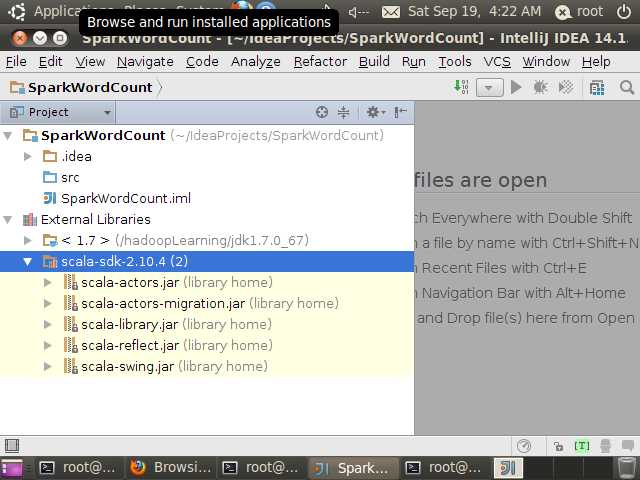Open the first root@... terminal taskbar button
640x480 pixels.
(78, 467)
